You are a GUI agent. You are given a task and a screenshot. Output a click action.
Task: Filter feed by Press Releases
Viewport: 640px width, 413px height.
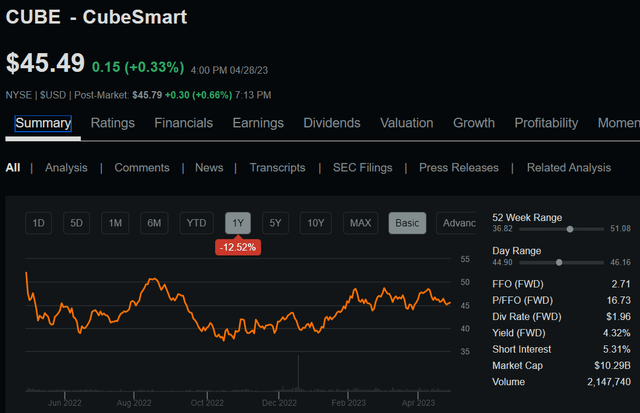(x=459, y=168)
